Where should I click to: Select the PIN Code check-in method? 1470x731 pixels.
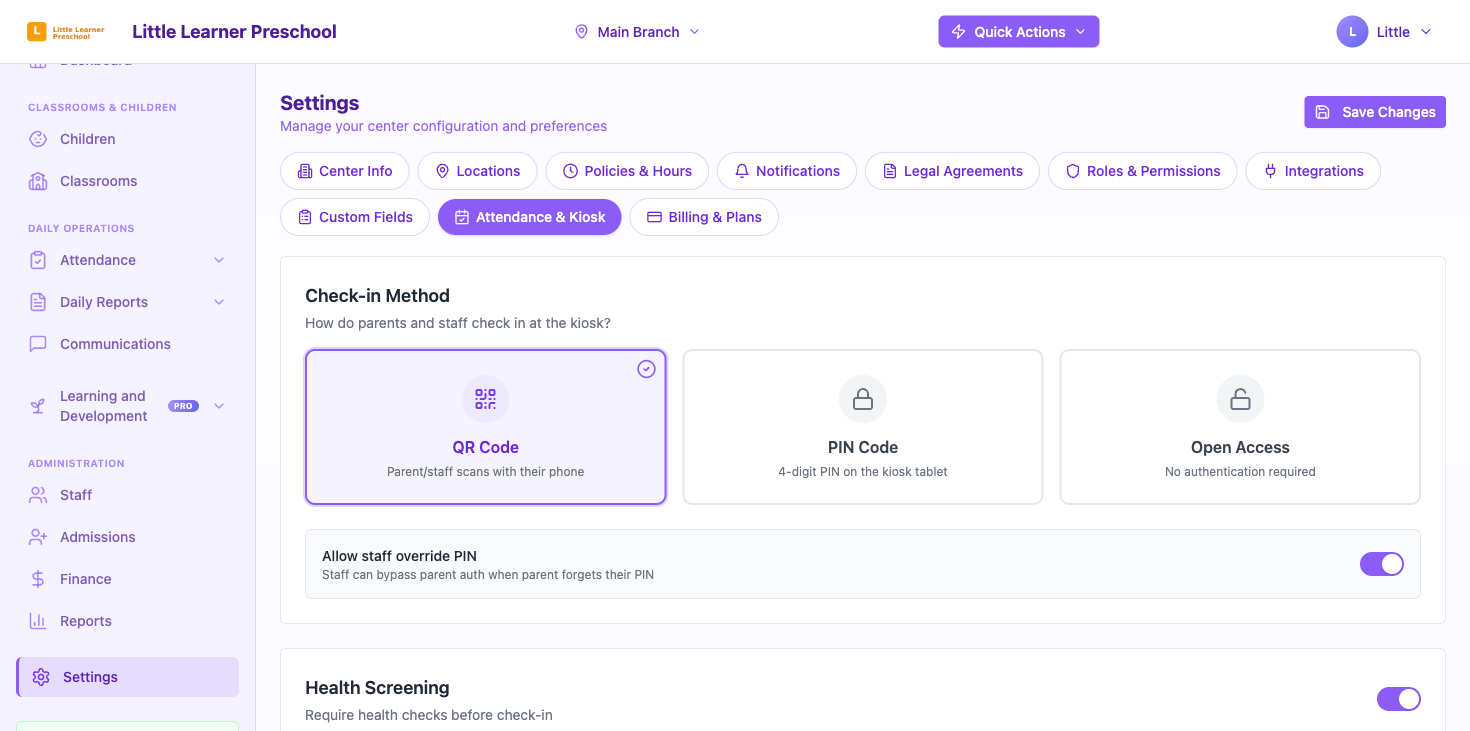click(863, 427)
